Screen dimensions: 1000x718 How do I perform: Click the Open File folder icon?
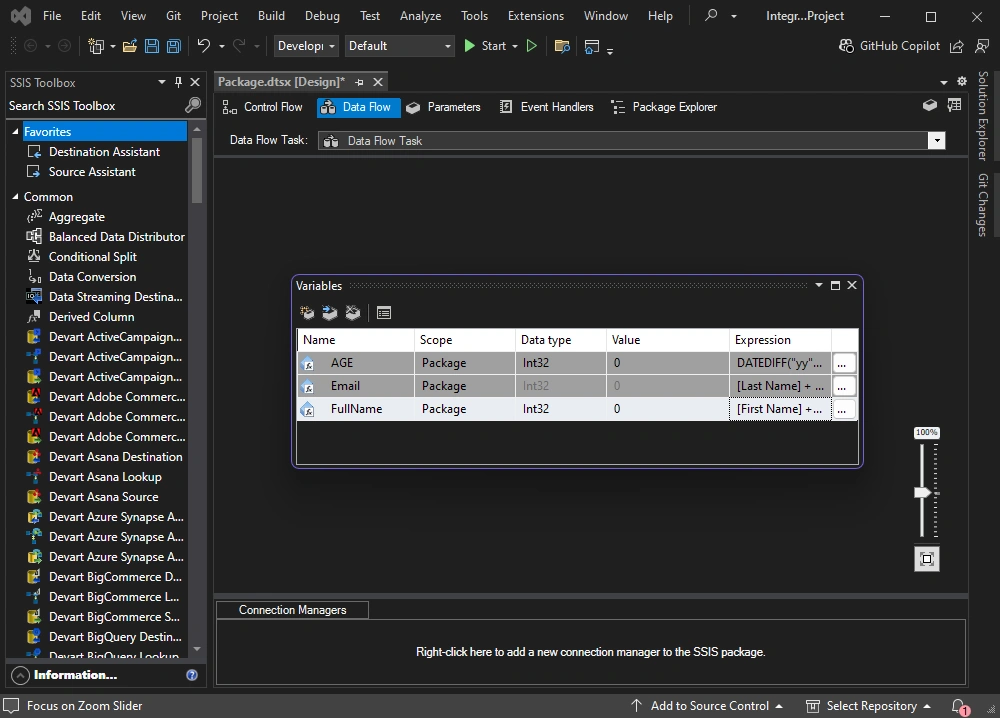[x=129, y=46]
